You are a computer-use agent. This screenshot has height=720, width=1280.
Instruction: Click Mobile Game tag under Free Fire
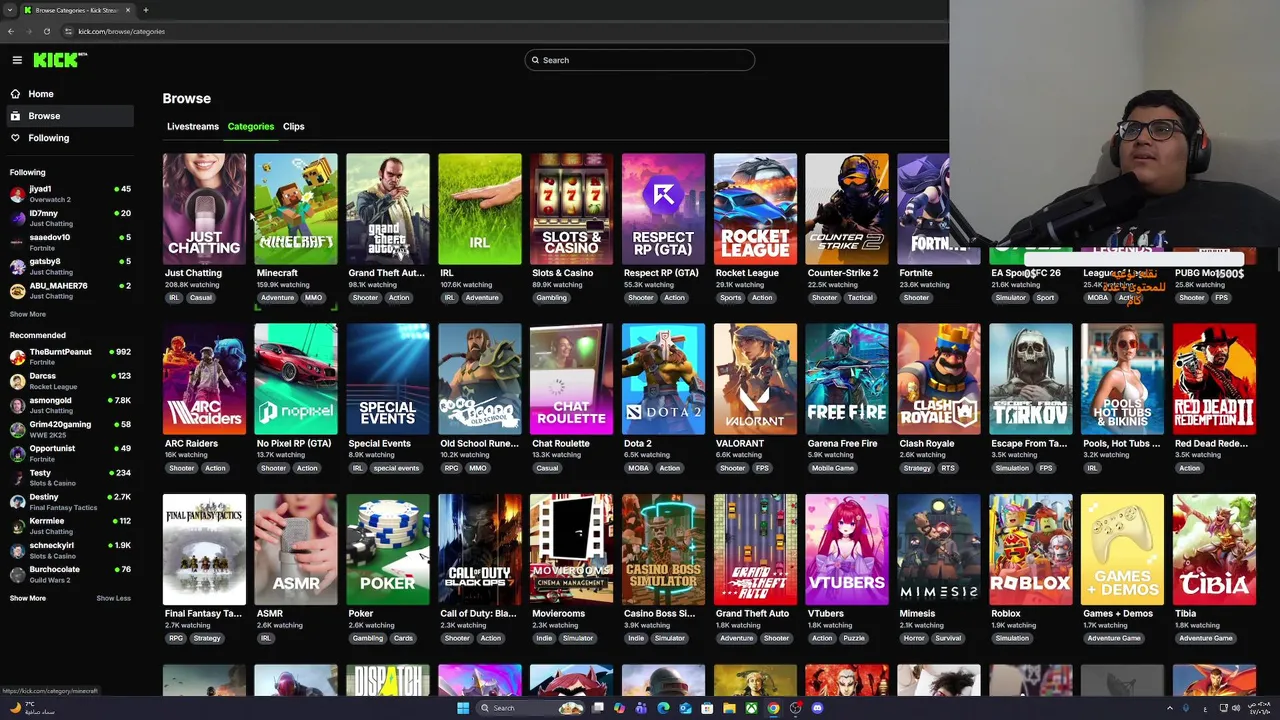[x=833, y=468]
